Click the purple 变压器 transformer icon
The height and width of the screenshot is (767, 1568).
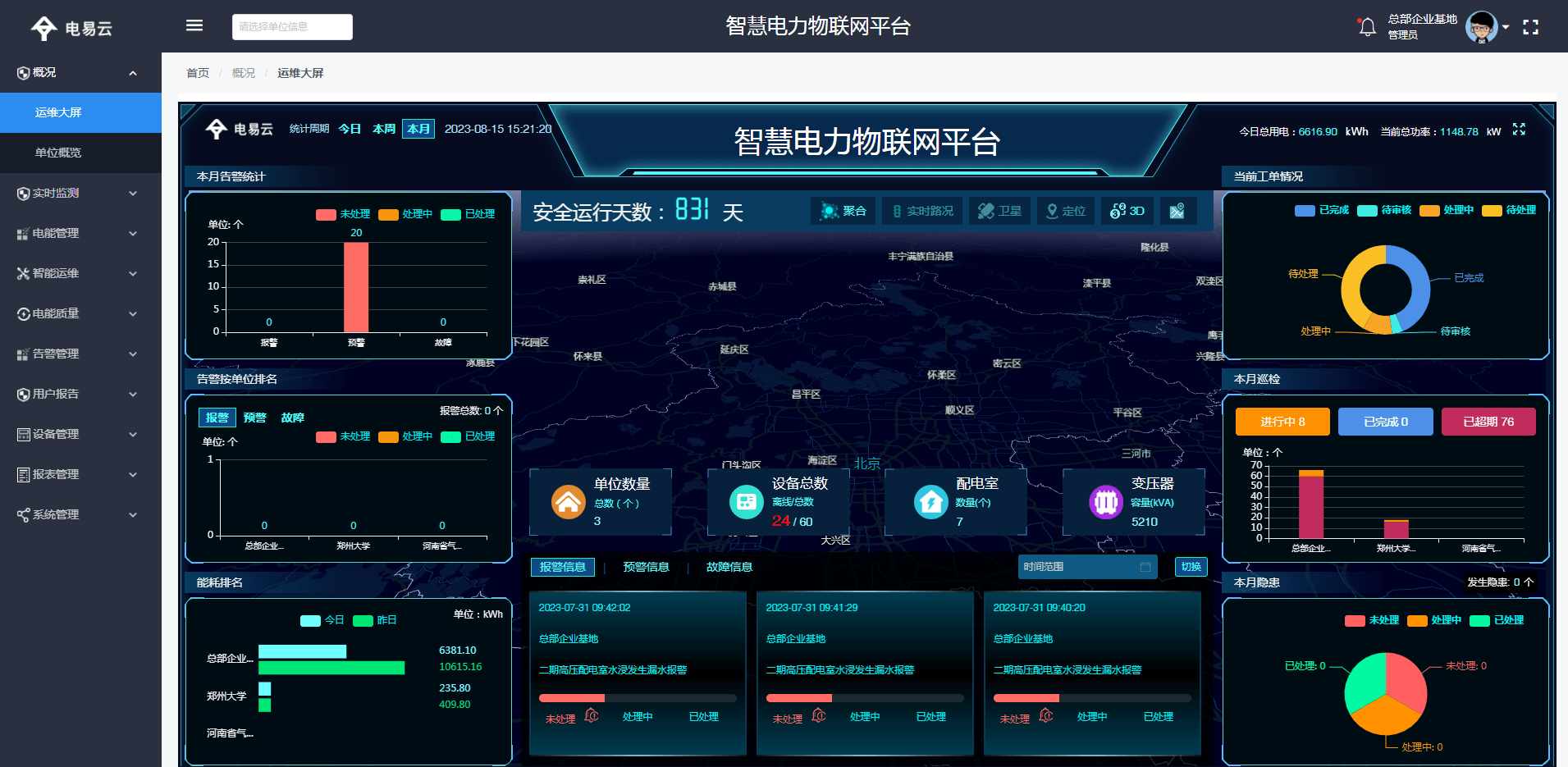click(x=1105, y=501)
